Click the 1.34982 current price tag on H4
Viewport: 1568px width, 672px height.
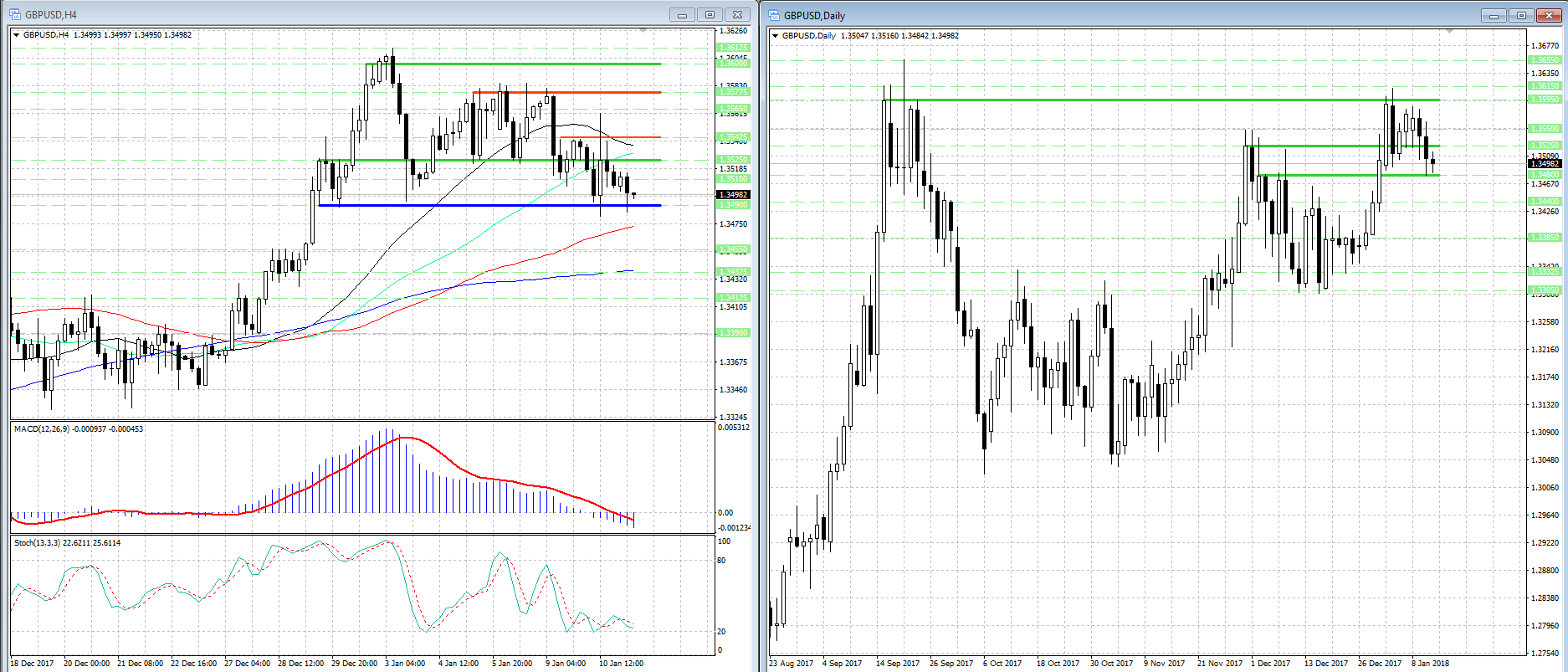[733, 195]
